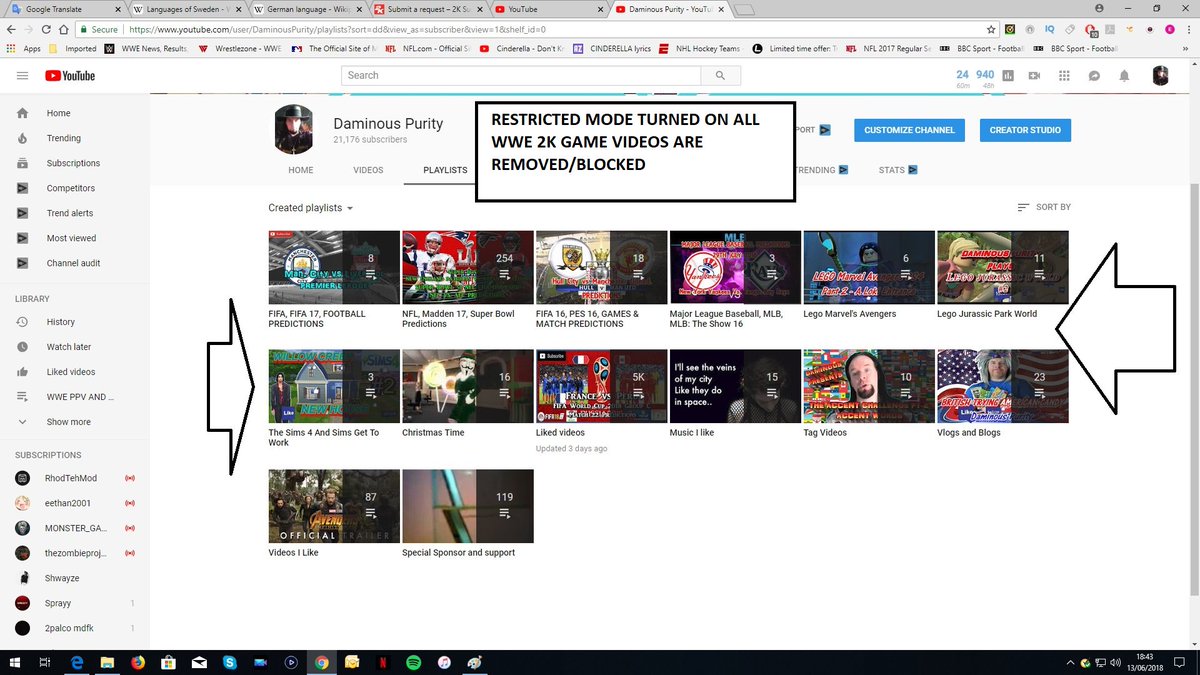
Task: Open the account avatar menu
Action: tap(1160, 76)
